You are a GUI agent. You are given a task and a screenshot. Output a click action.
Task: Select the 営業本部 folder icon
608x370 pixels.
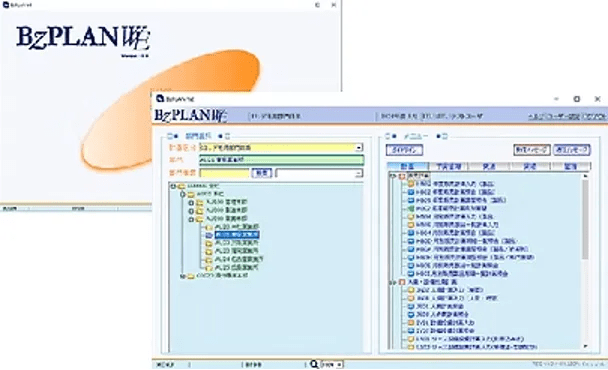(199, 220)
